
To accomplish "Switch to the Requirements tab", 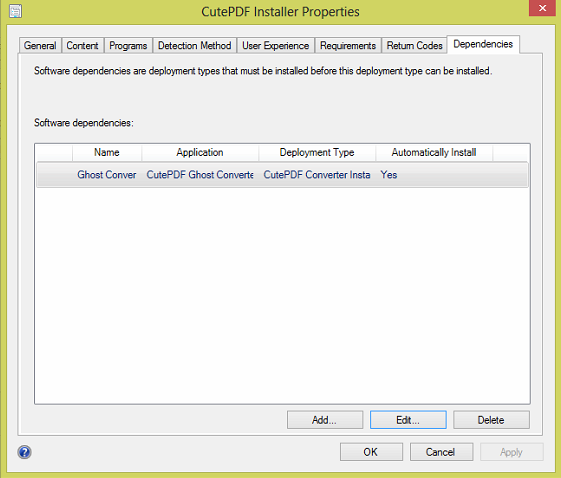I will pyautogui.click(x=348, y=45).
